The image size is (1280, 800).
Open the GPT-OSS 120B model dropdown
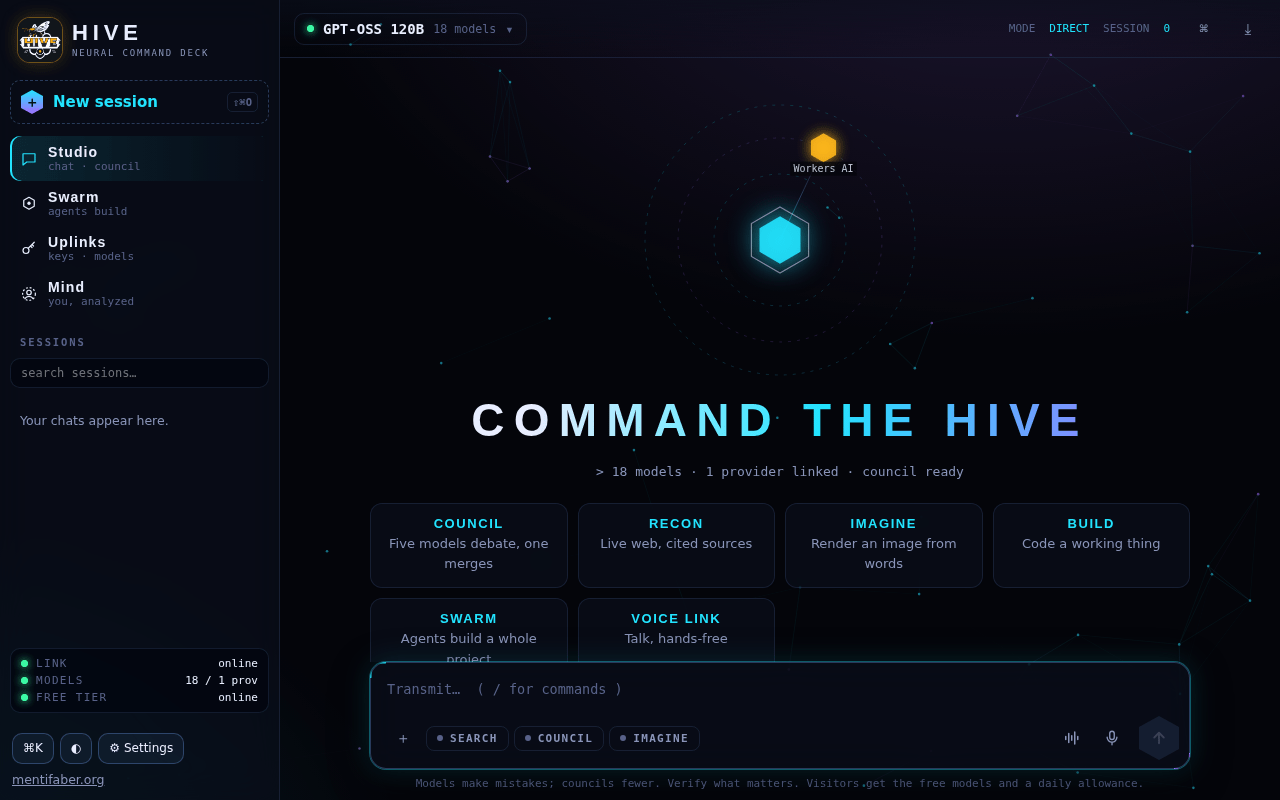(x=410, y=29)
